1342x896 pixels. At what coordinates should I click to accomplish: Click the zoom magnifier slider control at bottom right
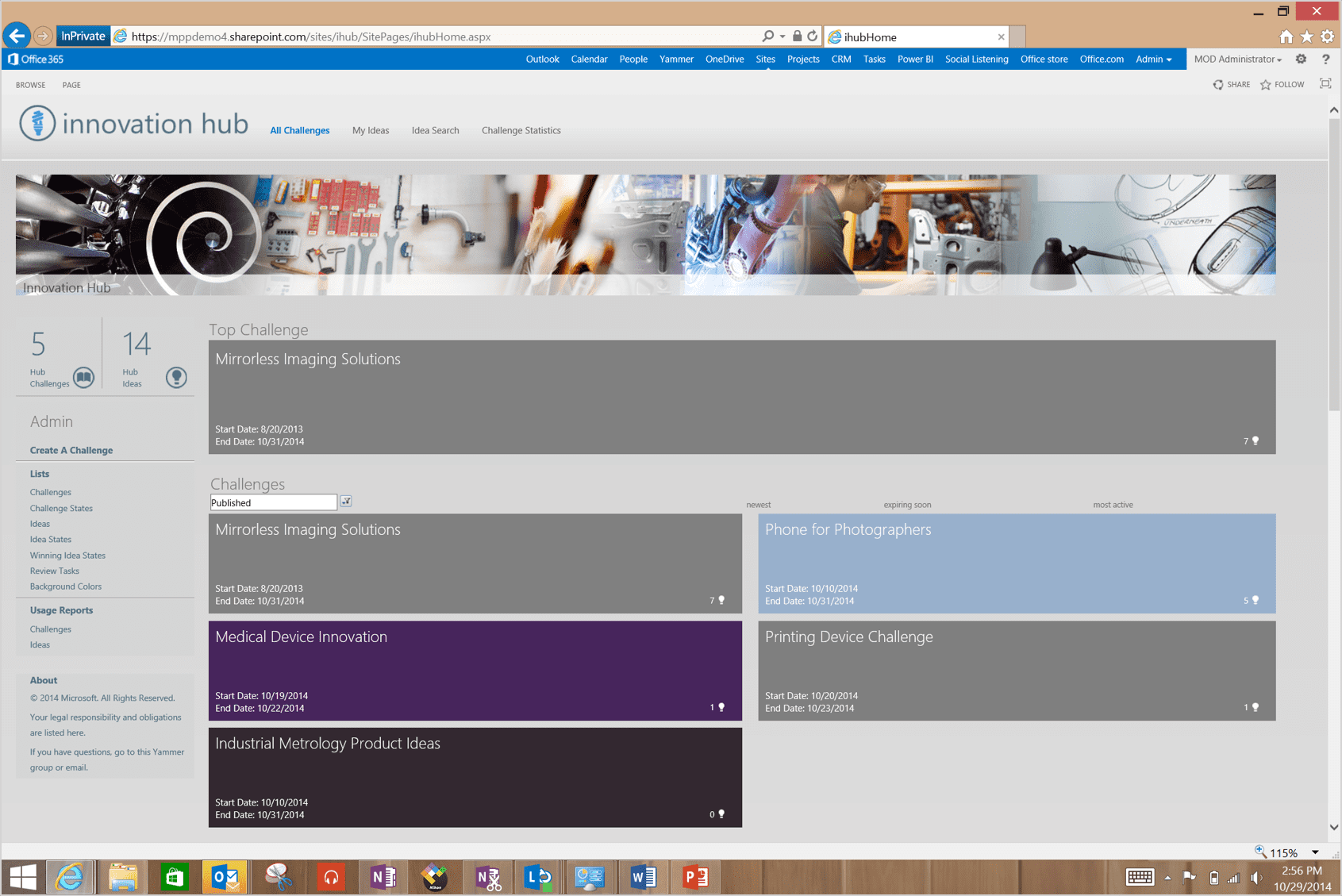(1261, 852)
